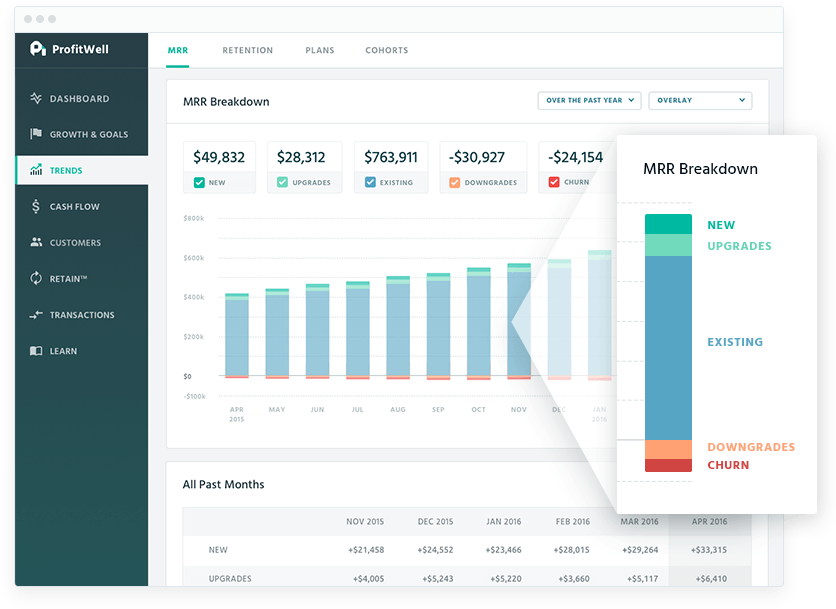The width and height of the screenshot is (836, 609).
Task: Open Learn via the book icon
Action: pyautogui.click(x=36, y=351)
